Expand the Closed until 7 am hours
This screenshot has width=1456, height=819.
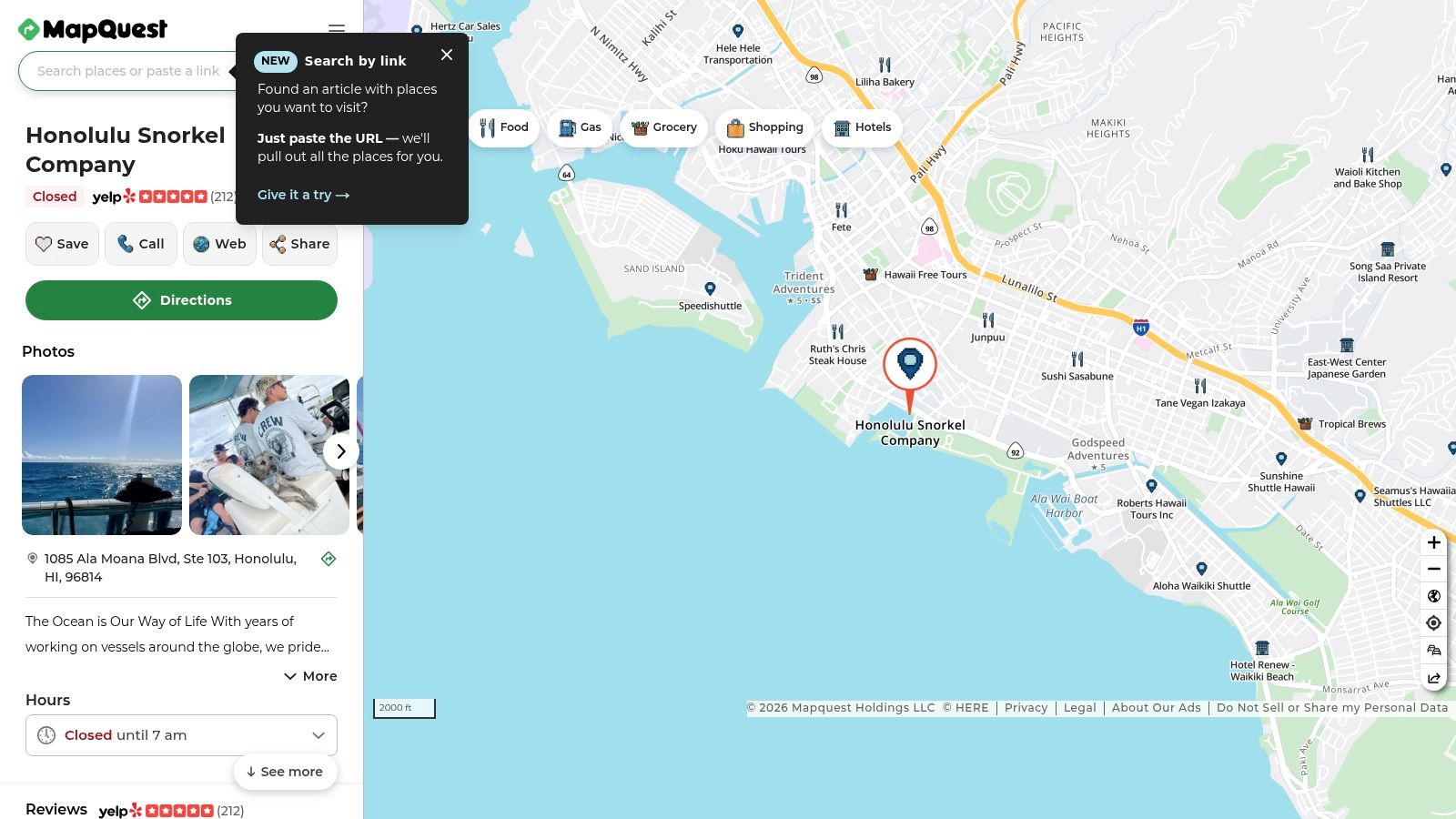coord(181,734)
